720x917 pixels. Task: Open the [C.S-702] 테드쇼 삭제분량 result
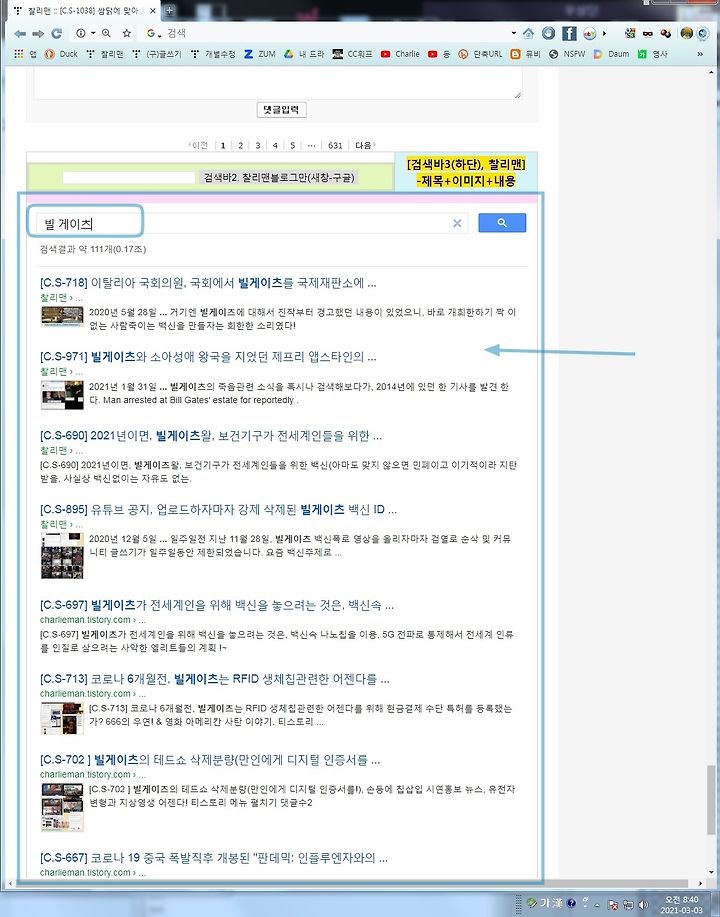coord(210,760)
